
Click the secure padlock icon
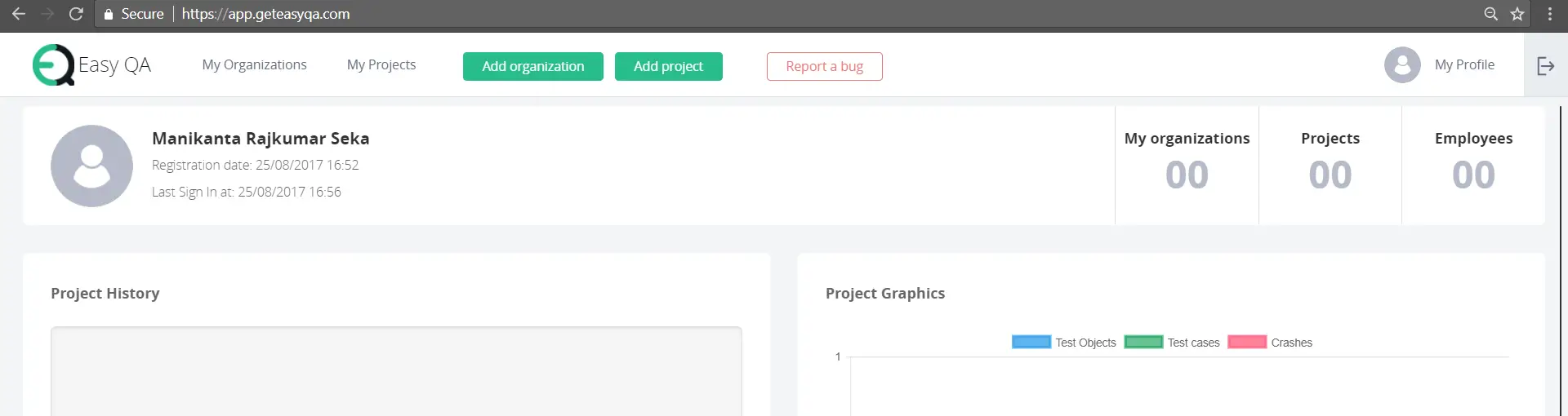(108, 14)
